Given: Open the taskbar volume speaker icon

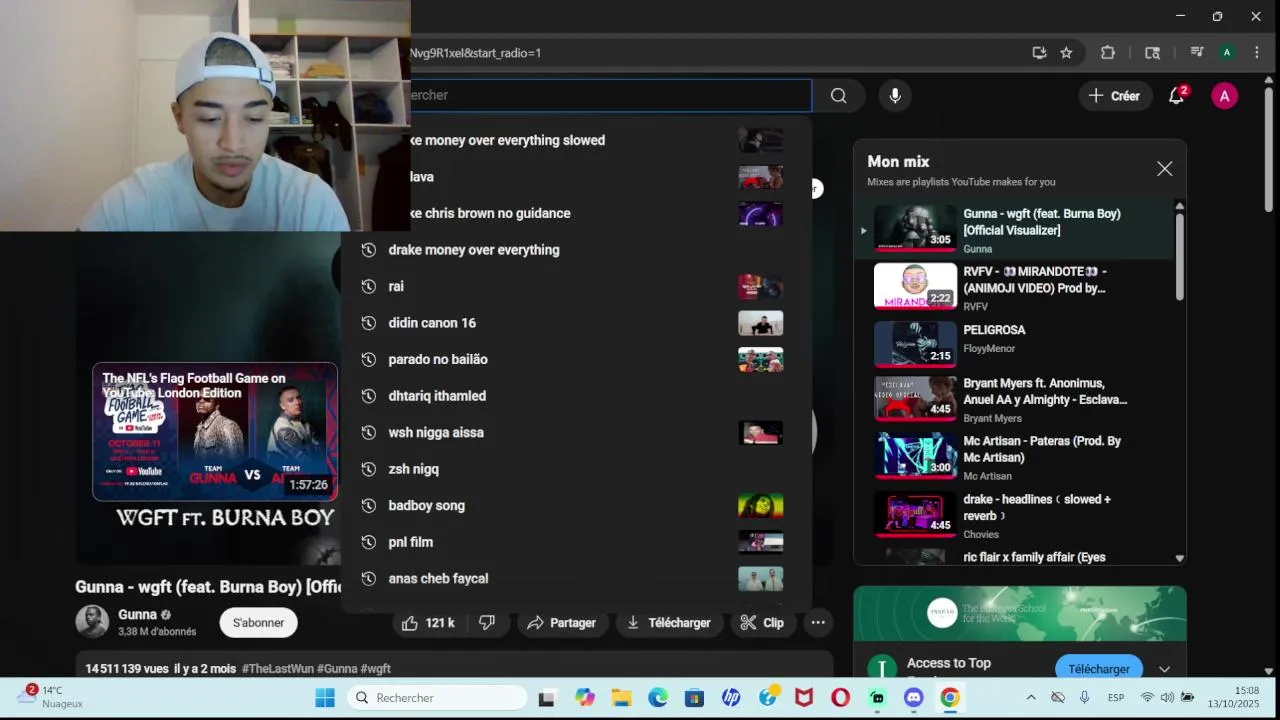Looking at the screenshot, I should click(x=1167, y=697).
